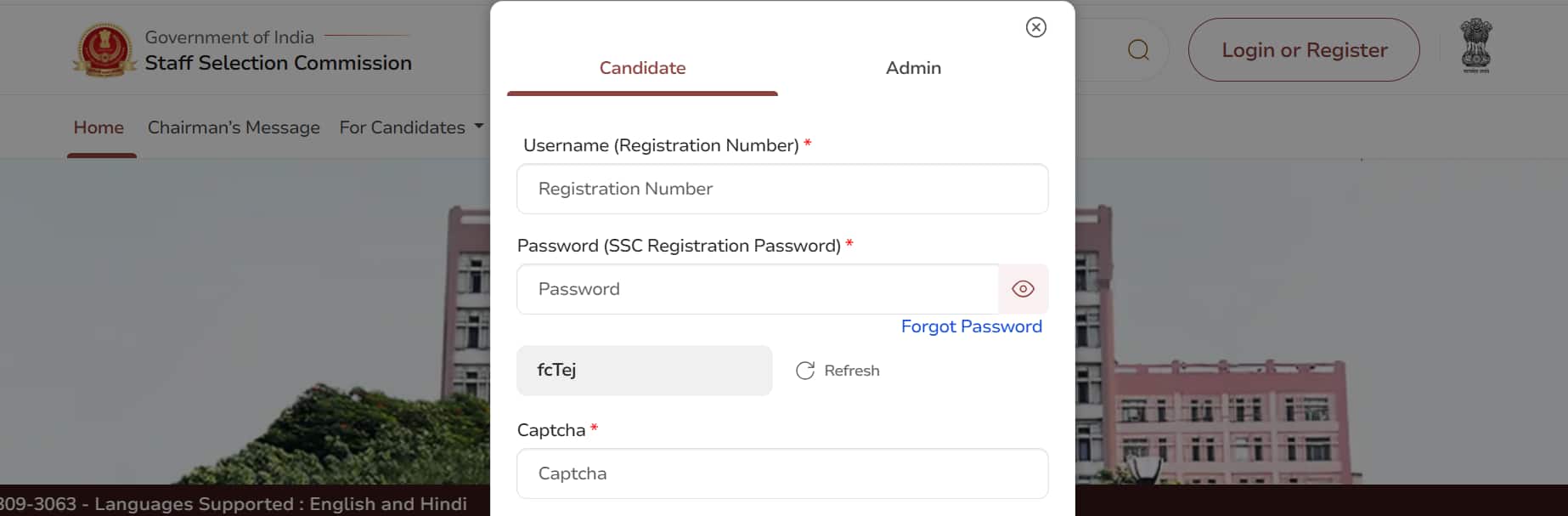Viewport: 1568px width, 516px height.
Task: Switch to the Admin login tab
Action: coord(913,68)
